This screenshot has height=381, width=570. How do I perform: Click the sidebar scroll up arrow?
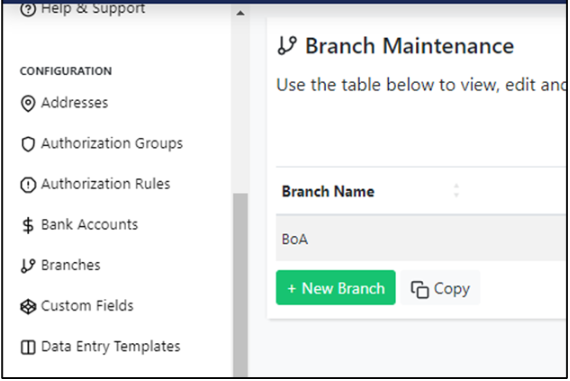240,13
